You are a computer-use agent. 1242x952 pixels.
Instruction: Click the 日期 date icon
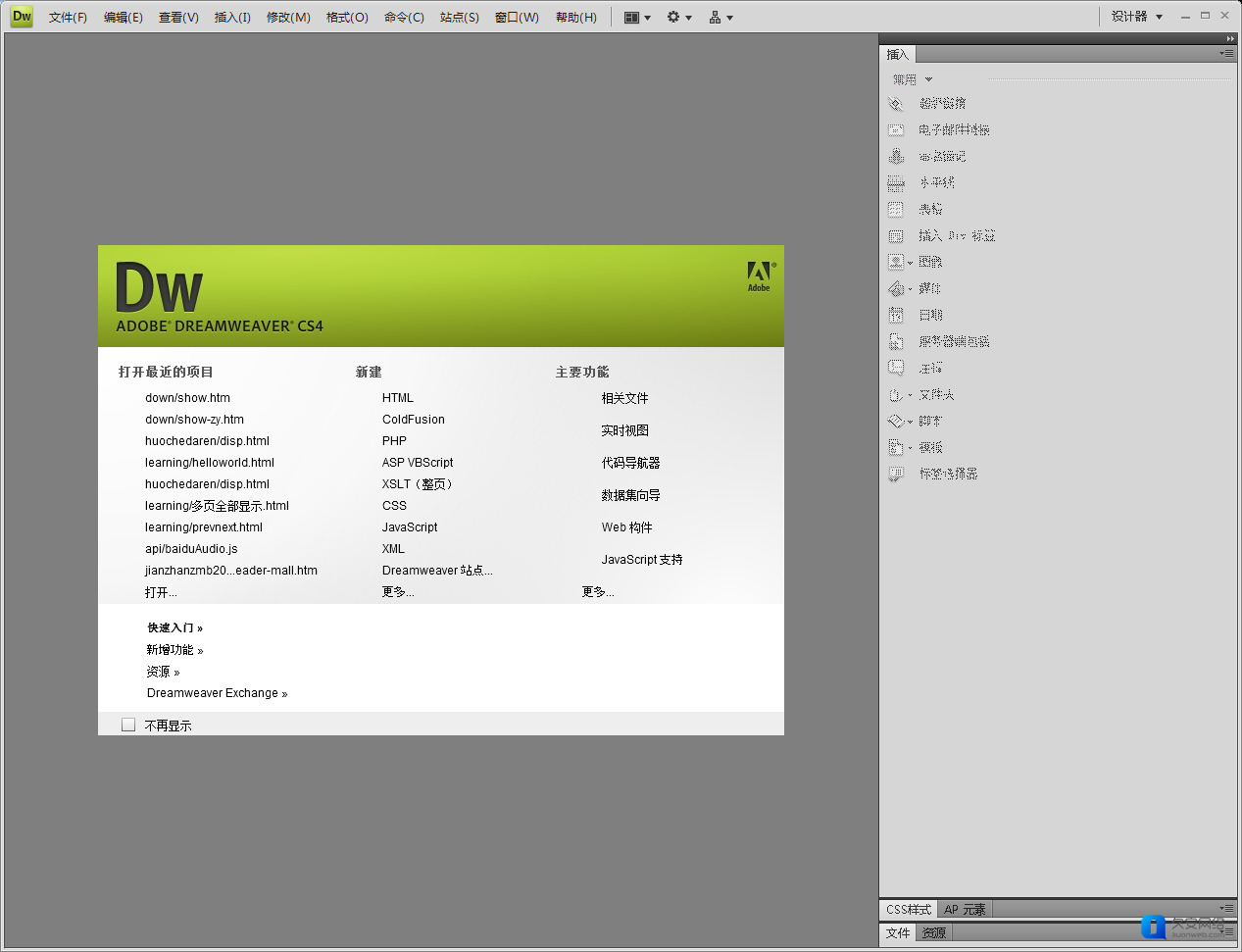coord(896,315)
